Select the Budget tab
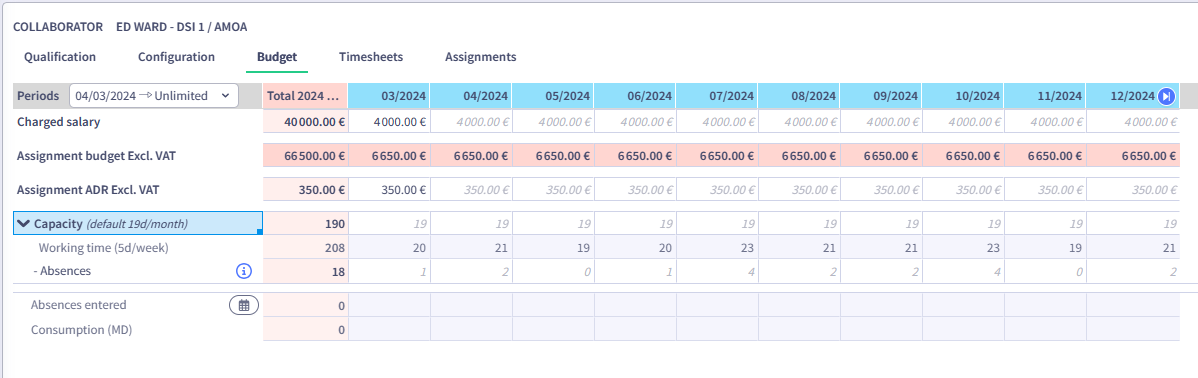 [x=277, y=57]
